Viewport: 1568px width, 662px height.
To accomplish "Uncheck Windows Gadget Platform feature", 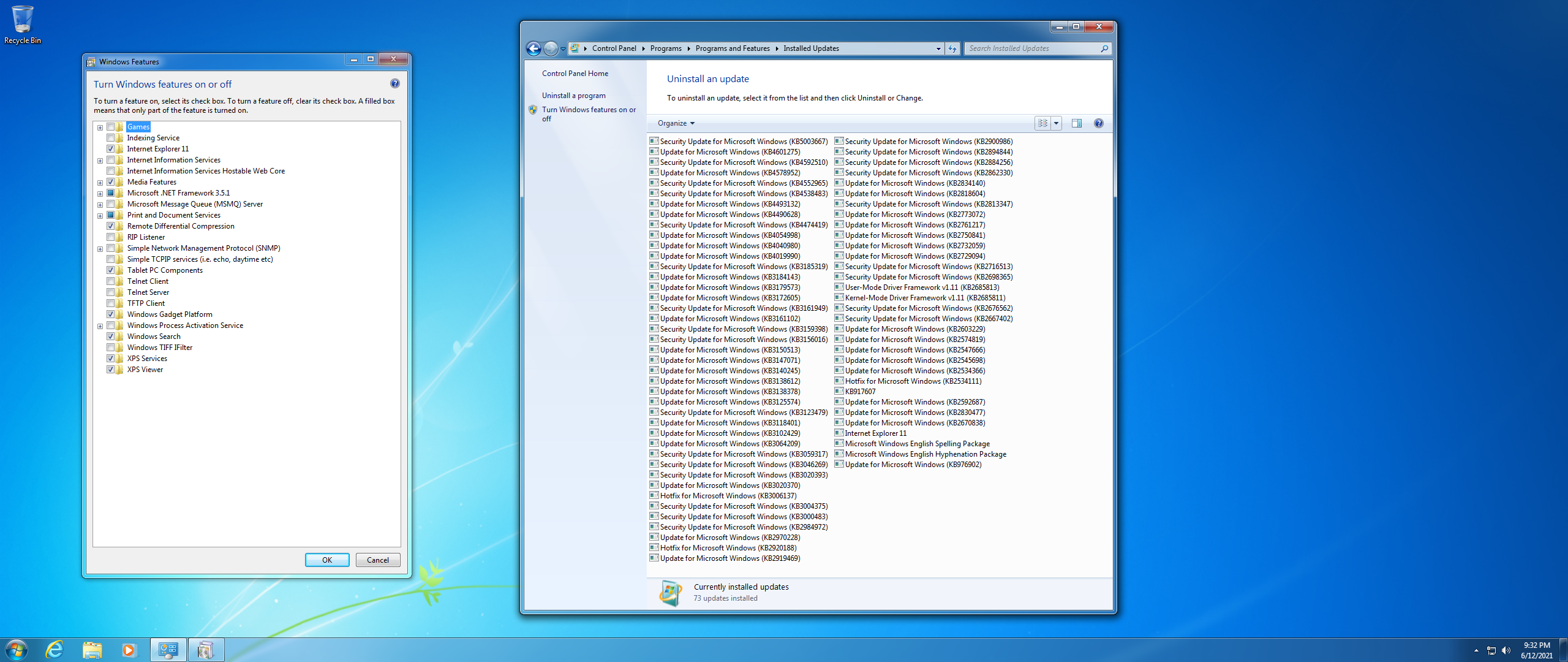I will (x=111, y=314).
